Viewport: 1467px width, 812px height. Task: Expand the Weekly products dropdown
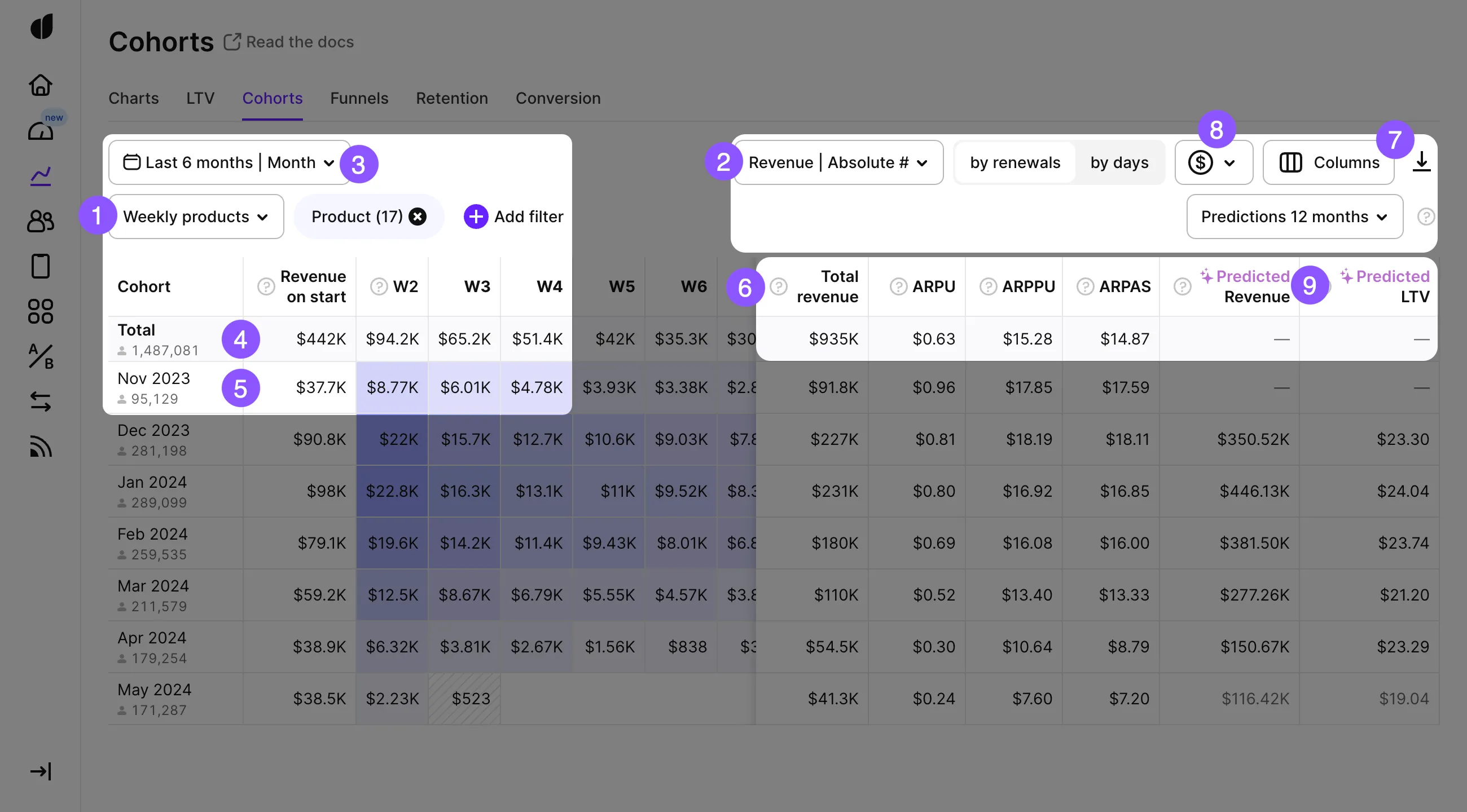pyautogui.click(x=196, y=217)
